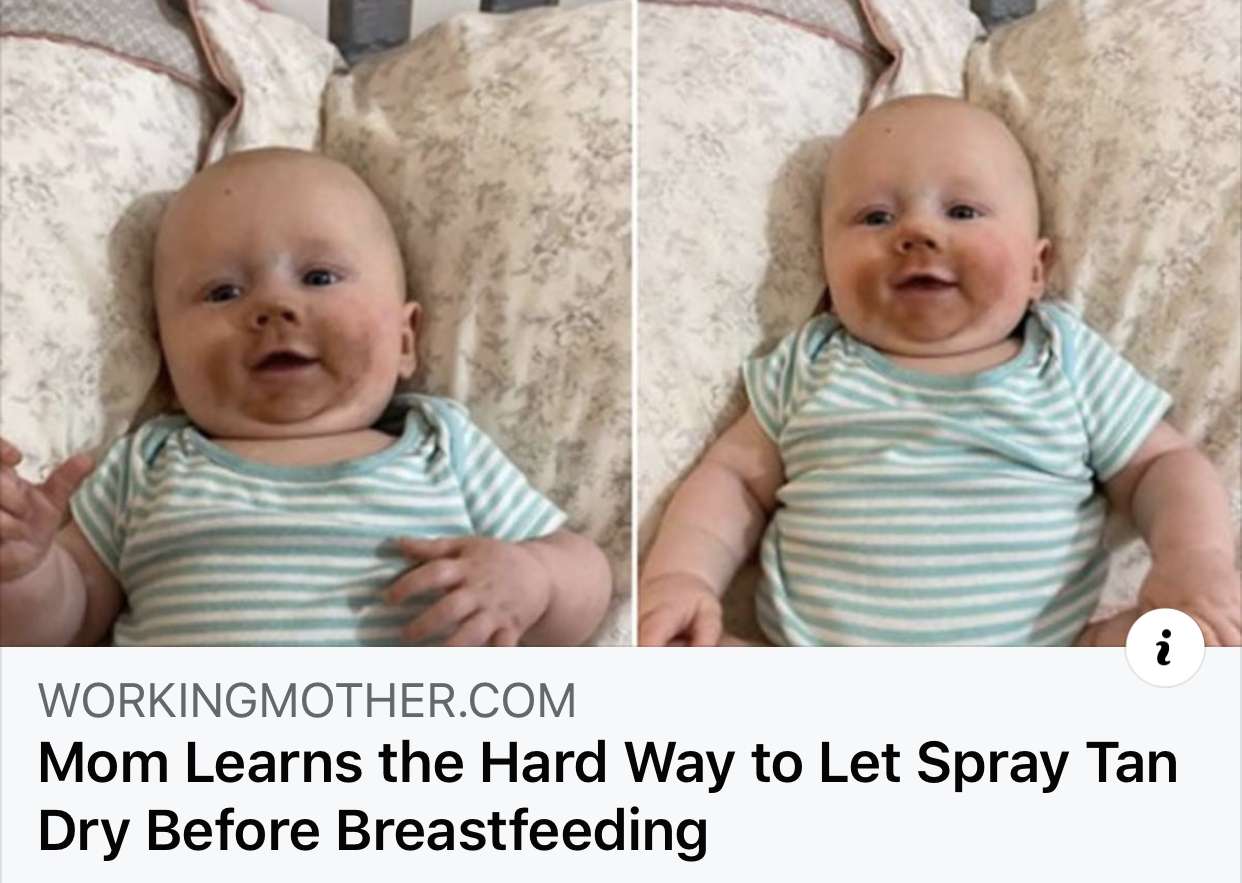The image size is (1242, 883).
Task: Open the "Mom Learns the Hard Way" headline
Action: pyautogui.click(x=607, y=796)
